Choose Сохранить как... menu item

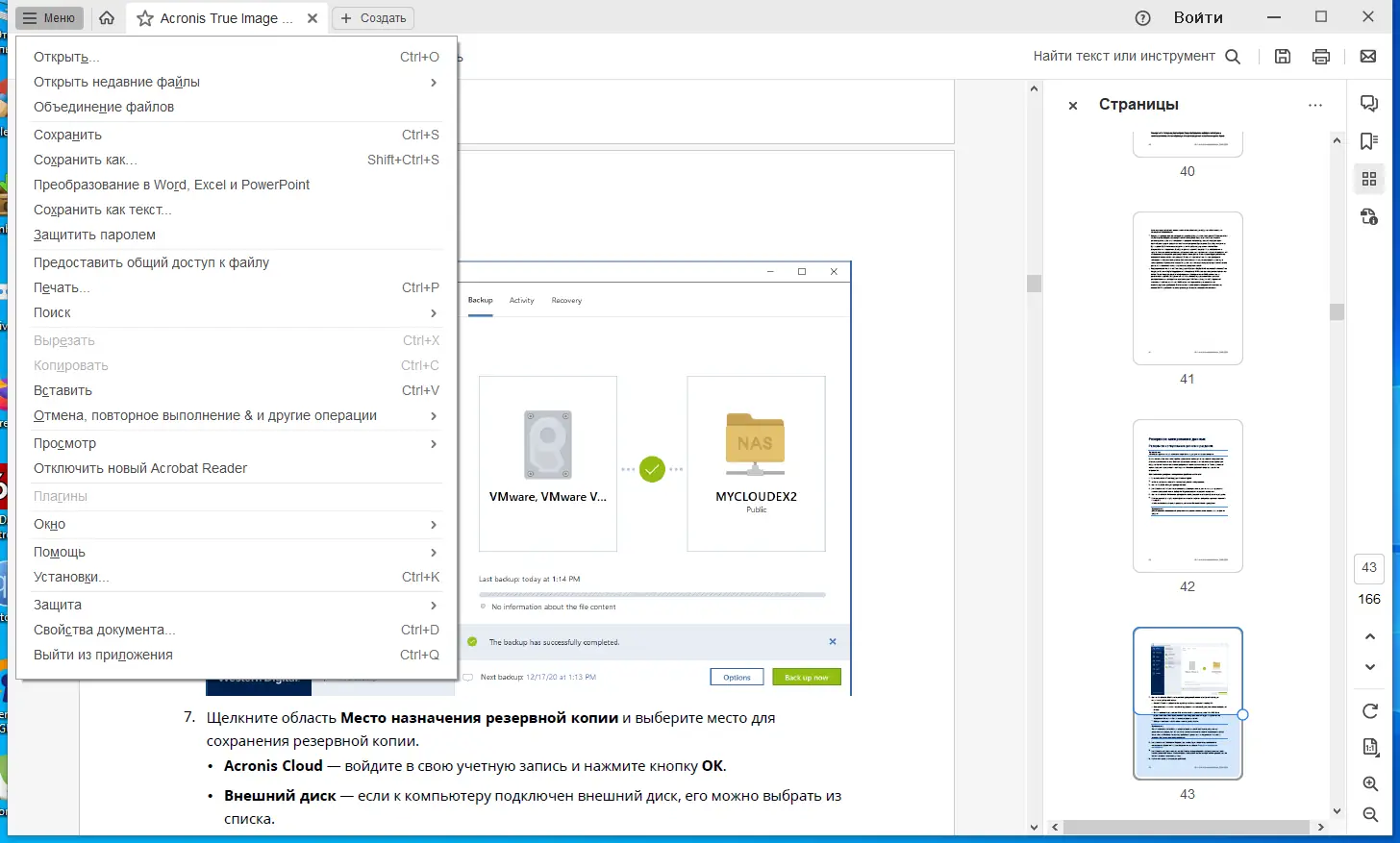(x=237, y=160)
